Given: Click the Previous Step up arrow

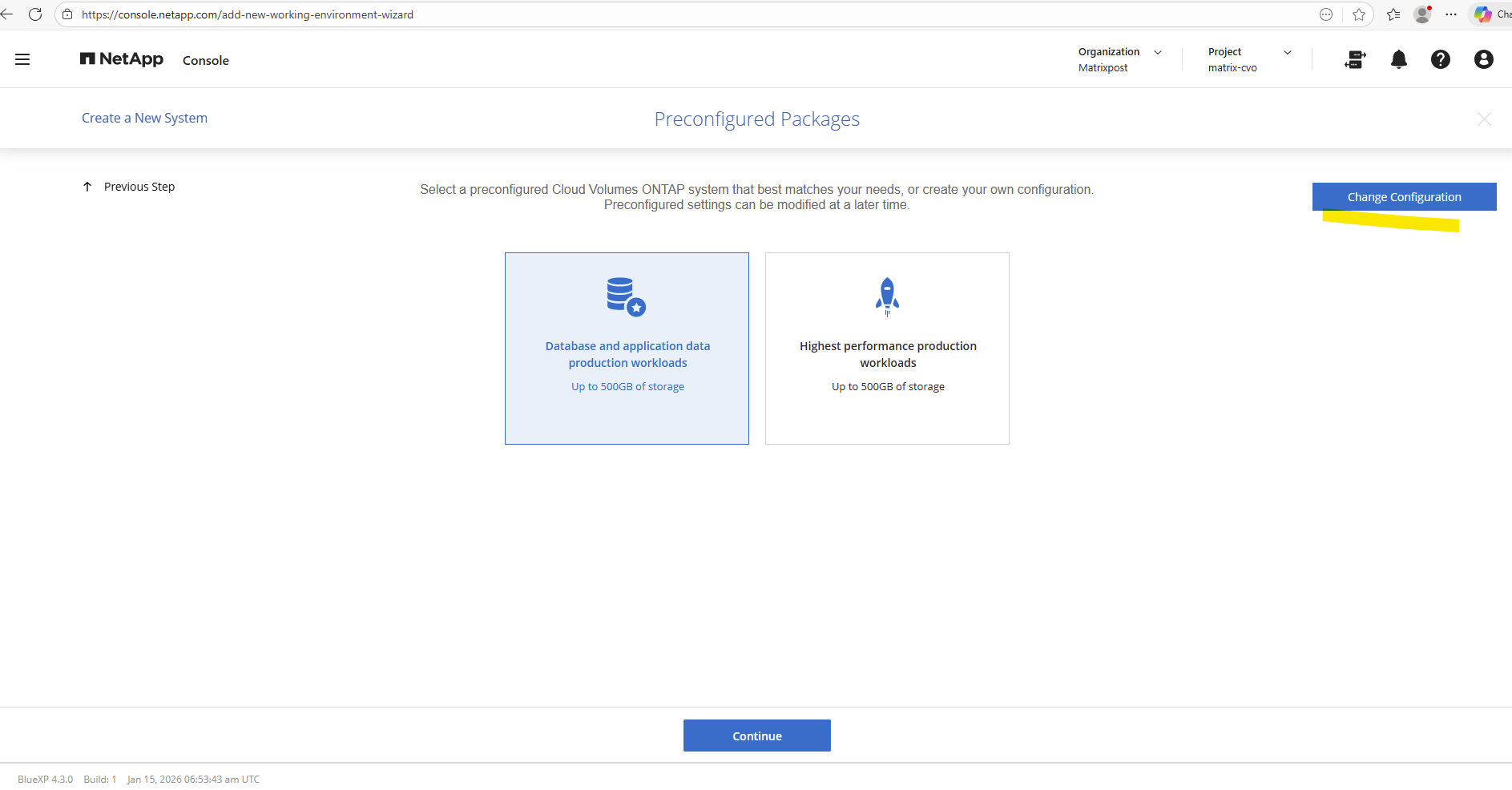Looking at the screenshot, I should pyautogui.click(x=87, y=187).
